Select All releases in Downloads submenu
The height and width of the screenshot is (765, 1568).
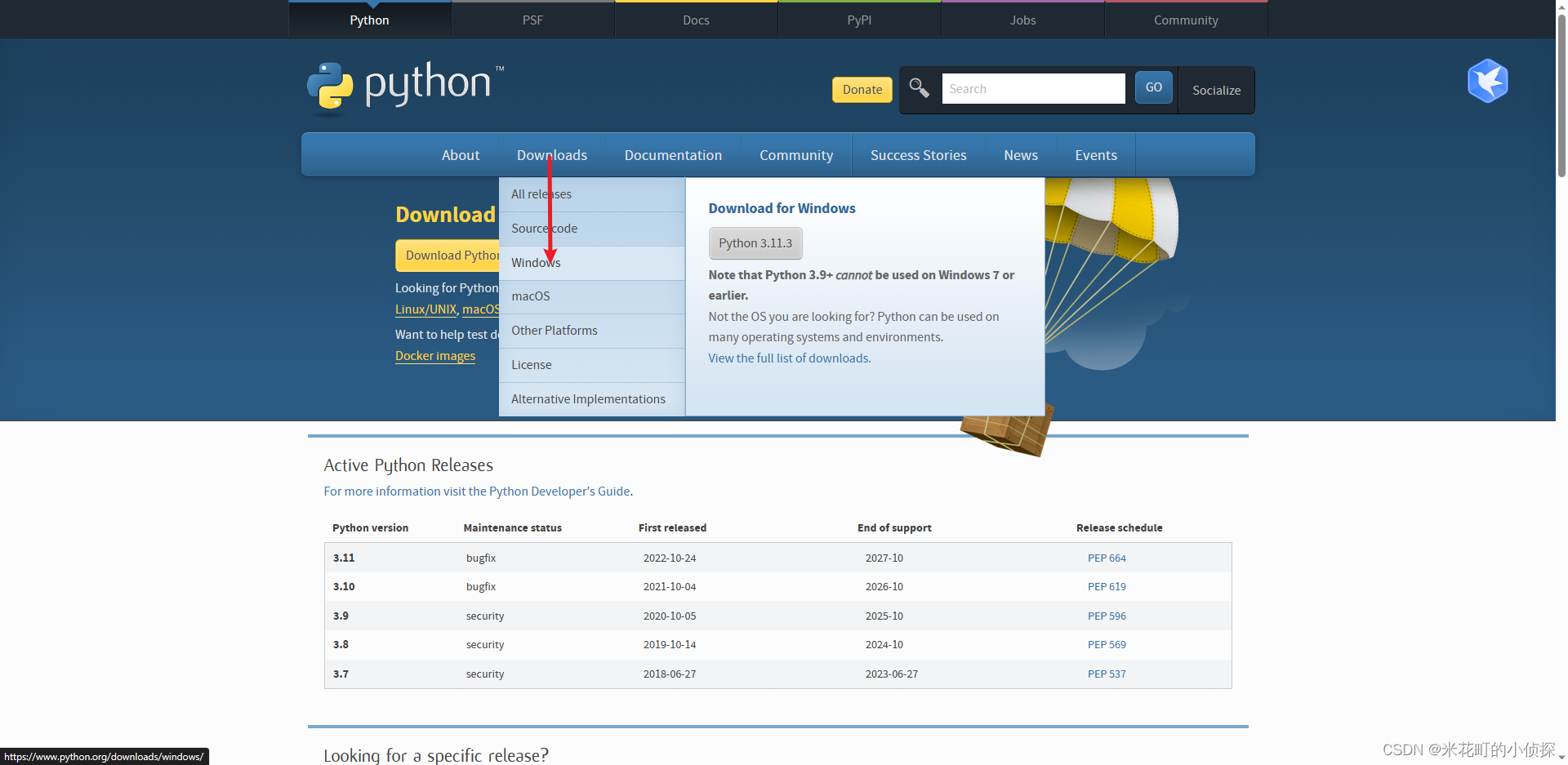(591, 194)
